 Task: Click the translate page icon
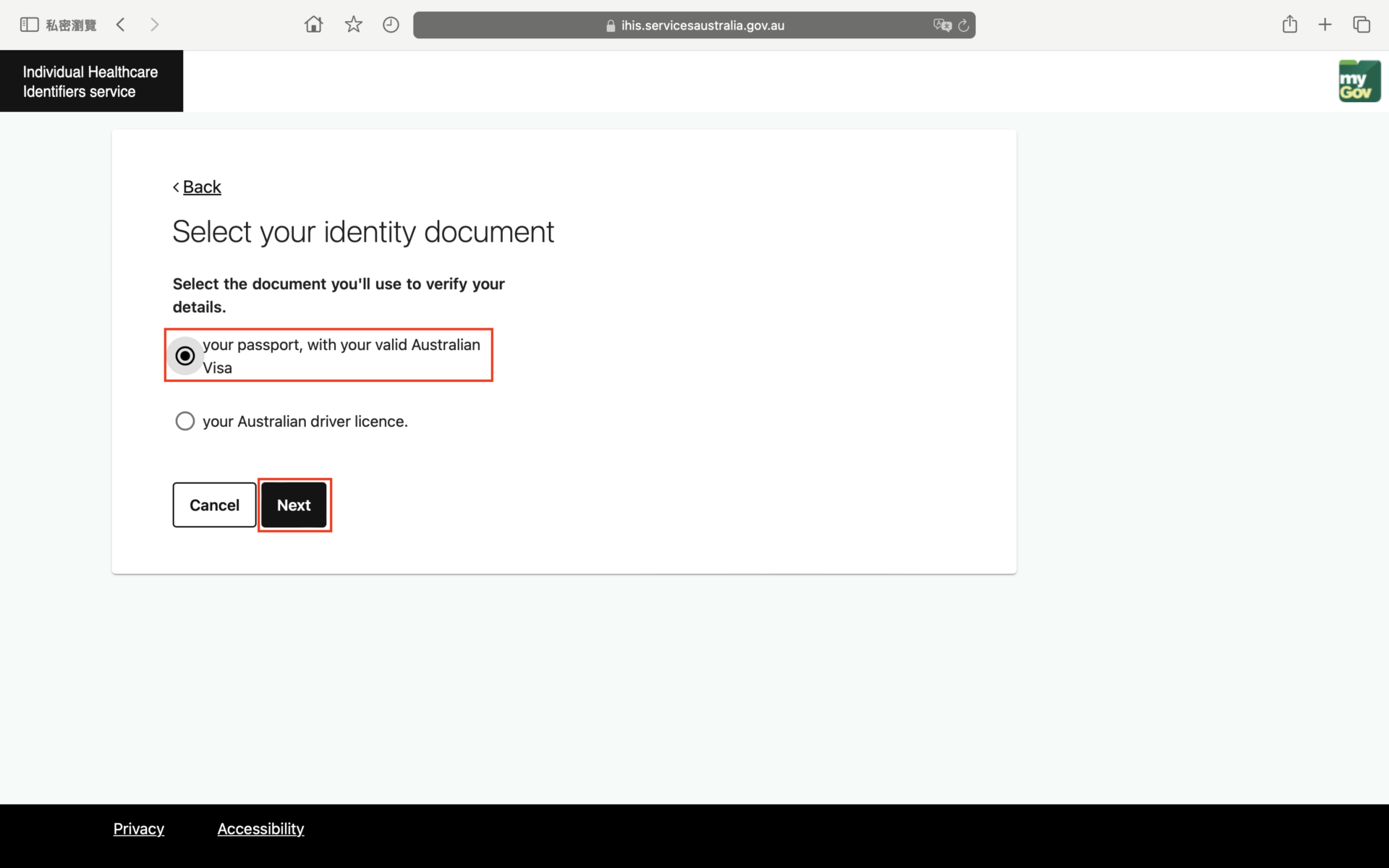click(941, 25)
